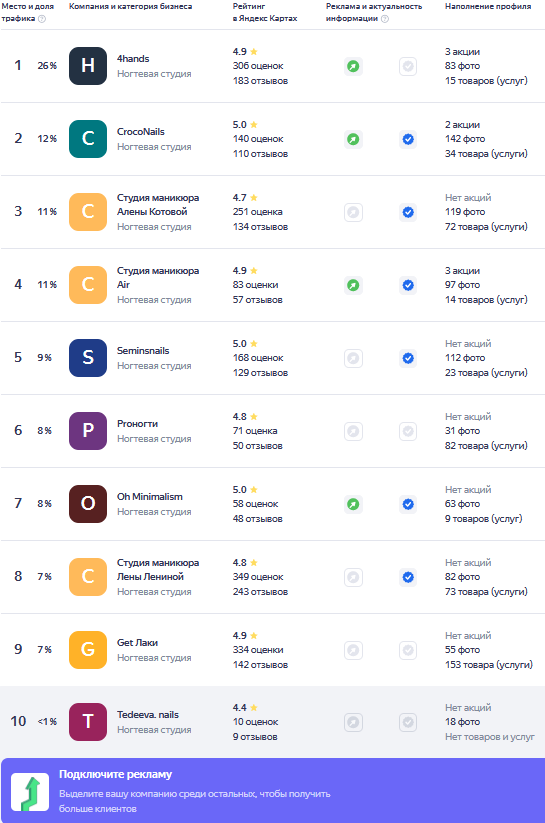Image resolution: width=545 pixels, height=823 pixels.
Task: Click 'Наполнение профиля' column header
Action: pyautogui.click(x=488, y=6)
